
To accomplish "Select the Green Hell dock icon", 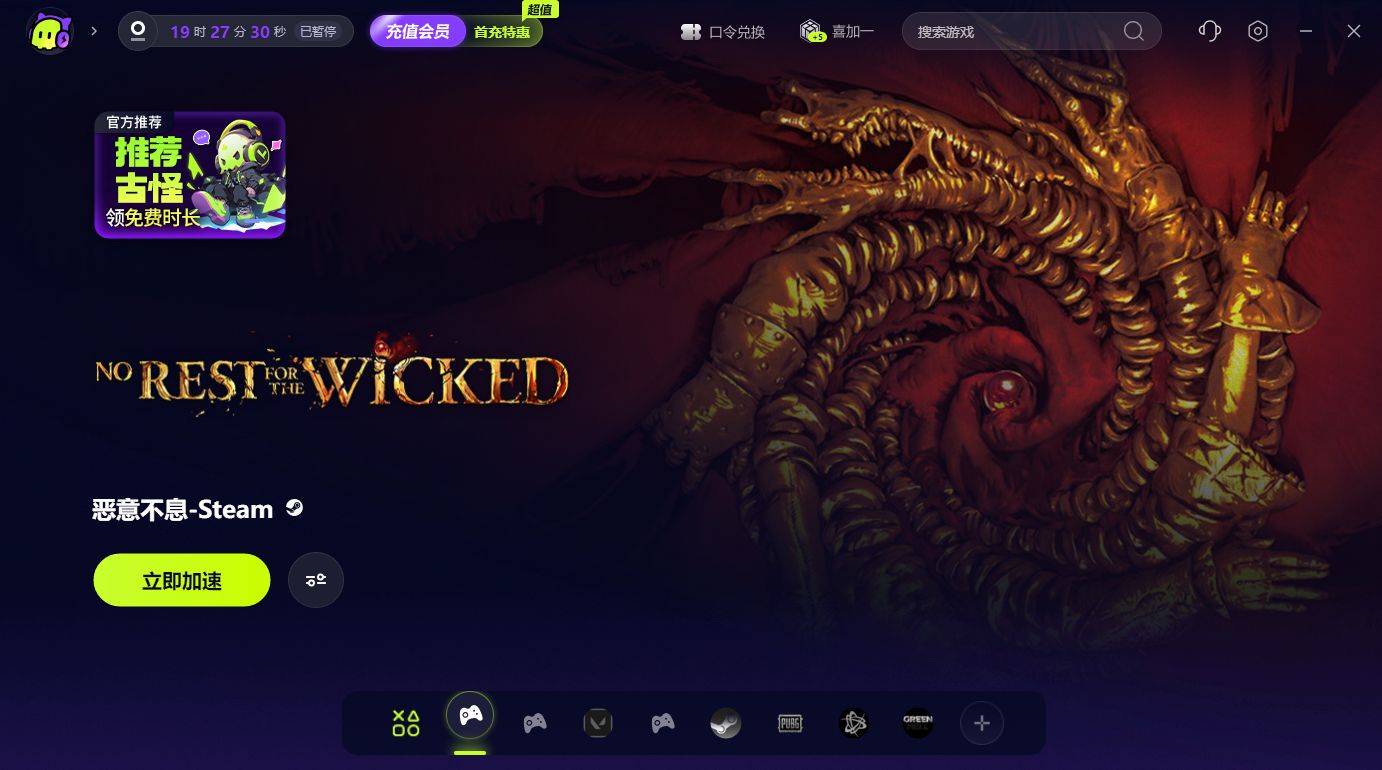I will 918,723.
